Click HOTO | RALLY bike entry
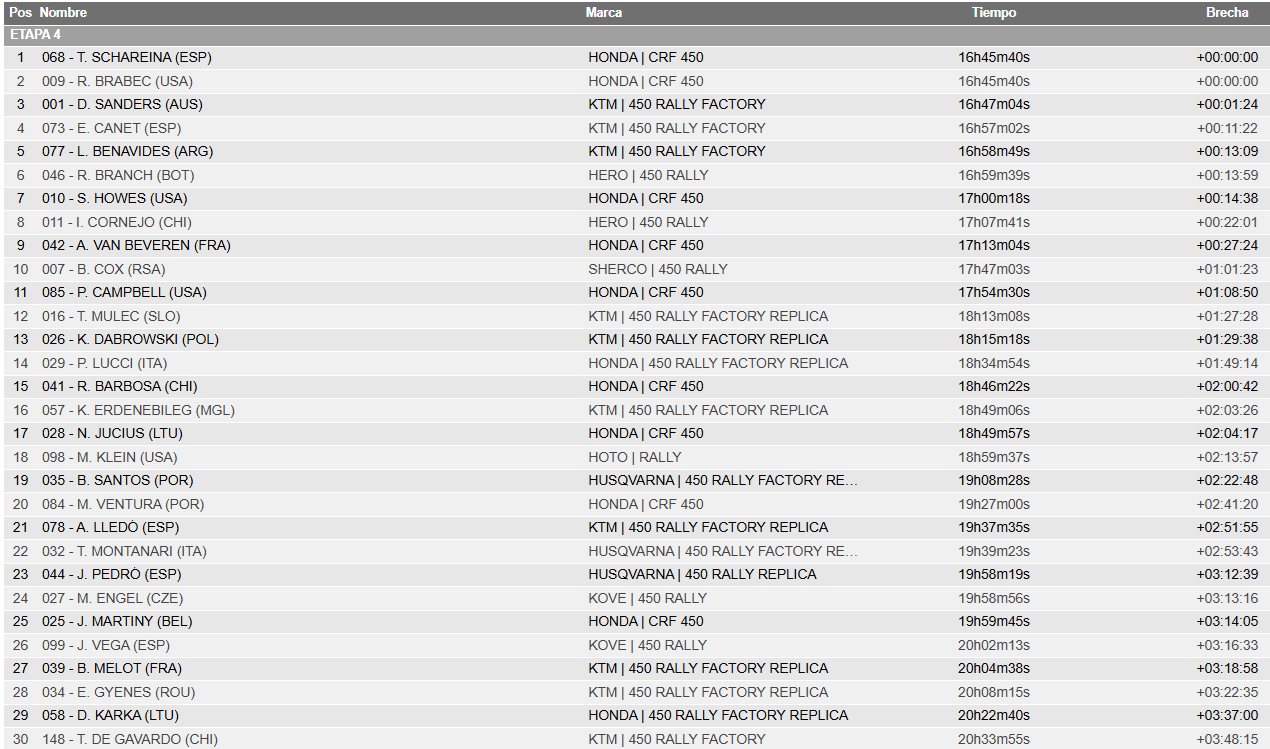The image size is (1270, 749). 635,457
